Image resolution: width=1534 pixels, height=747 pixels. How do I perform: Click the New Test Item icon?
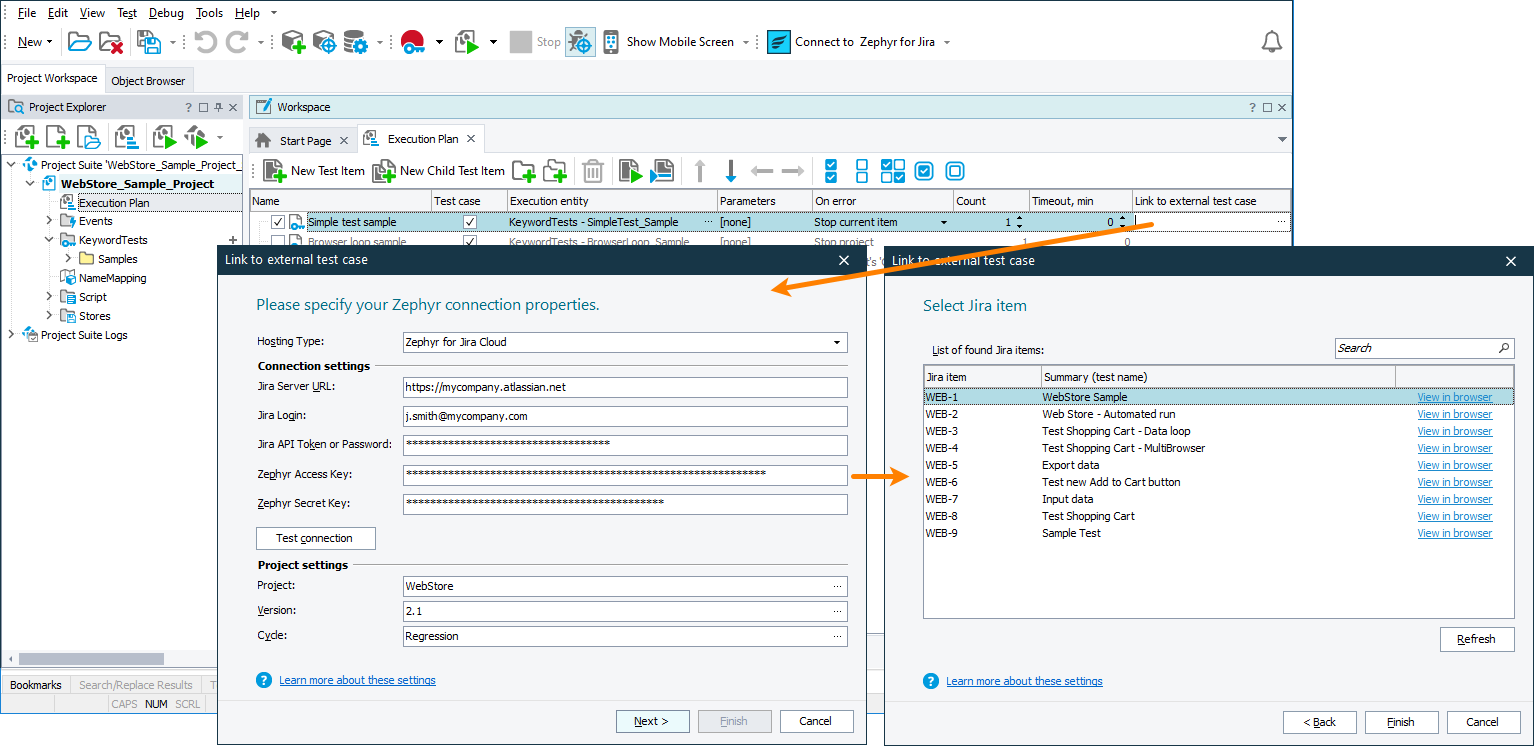273,170
